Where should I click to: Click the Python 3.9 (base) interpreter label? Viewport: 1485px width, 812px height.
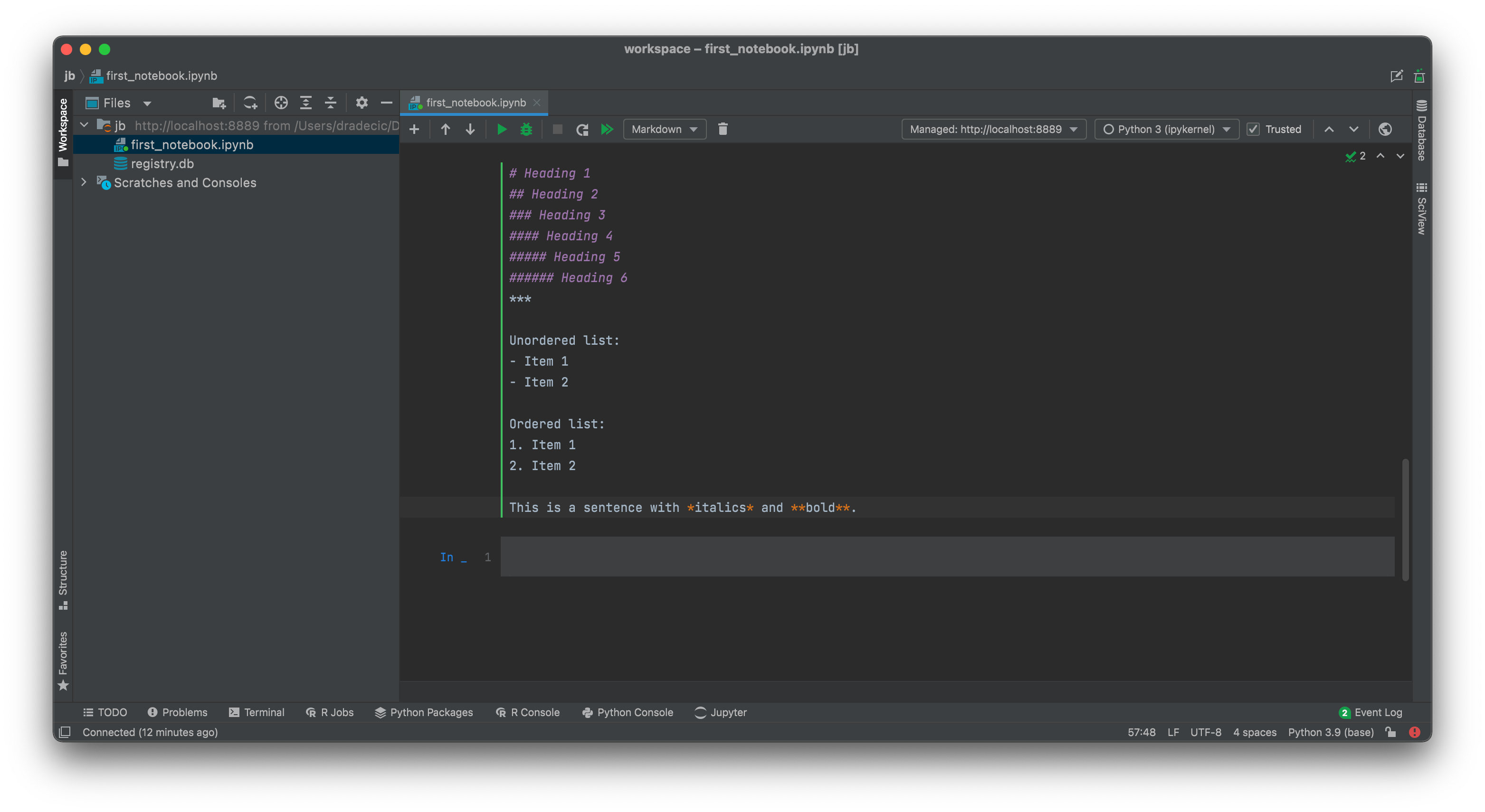(1331, 732)
